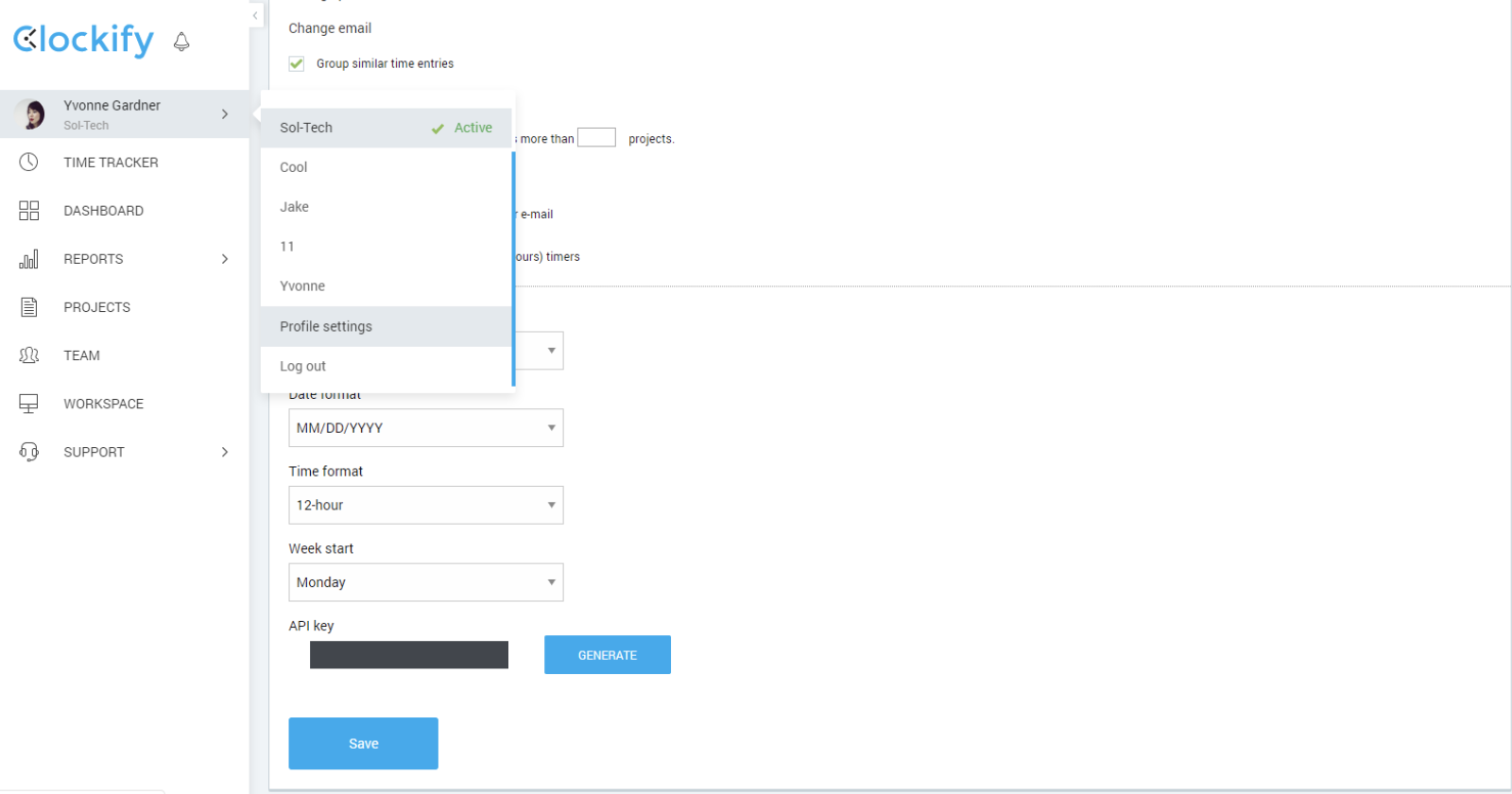Open the Date format dropdown

(425, 428)
